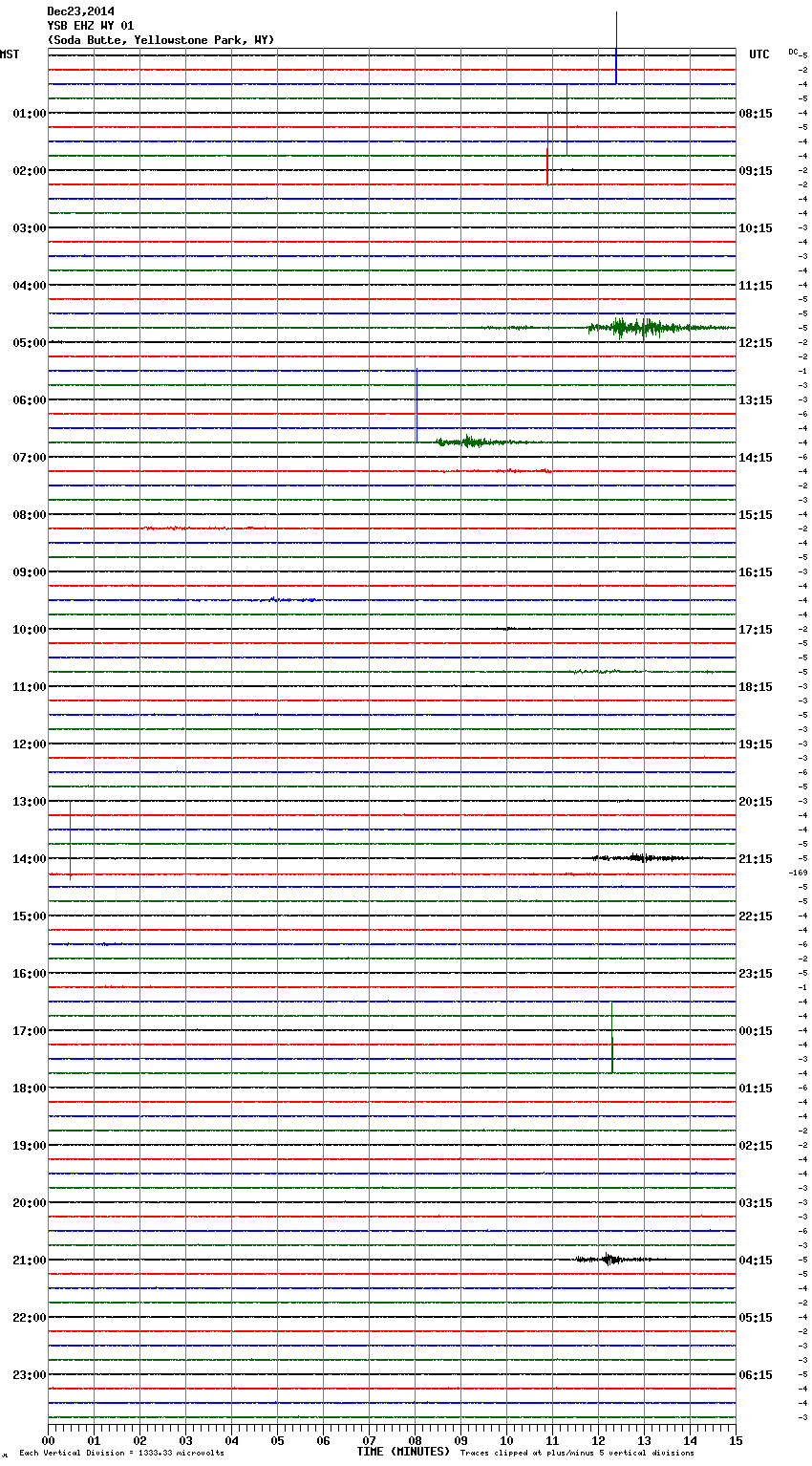Click the 06:00 MST hour label

(30, 400)
